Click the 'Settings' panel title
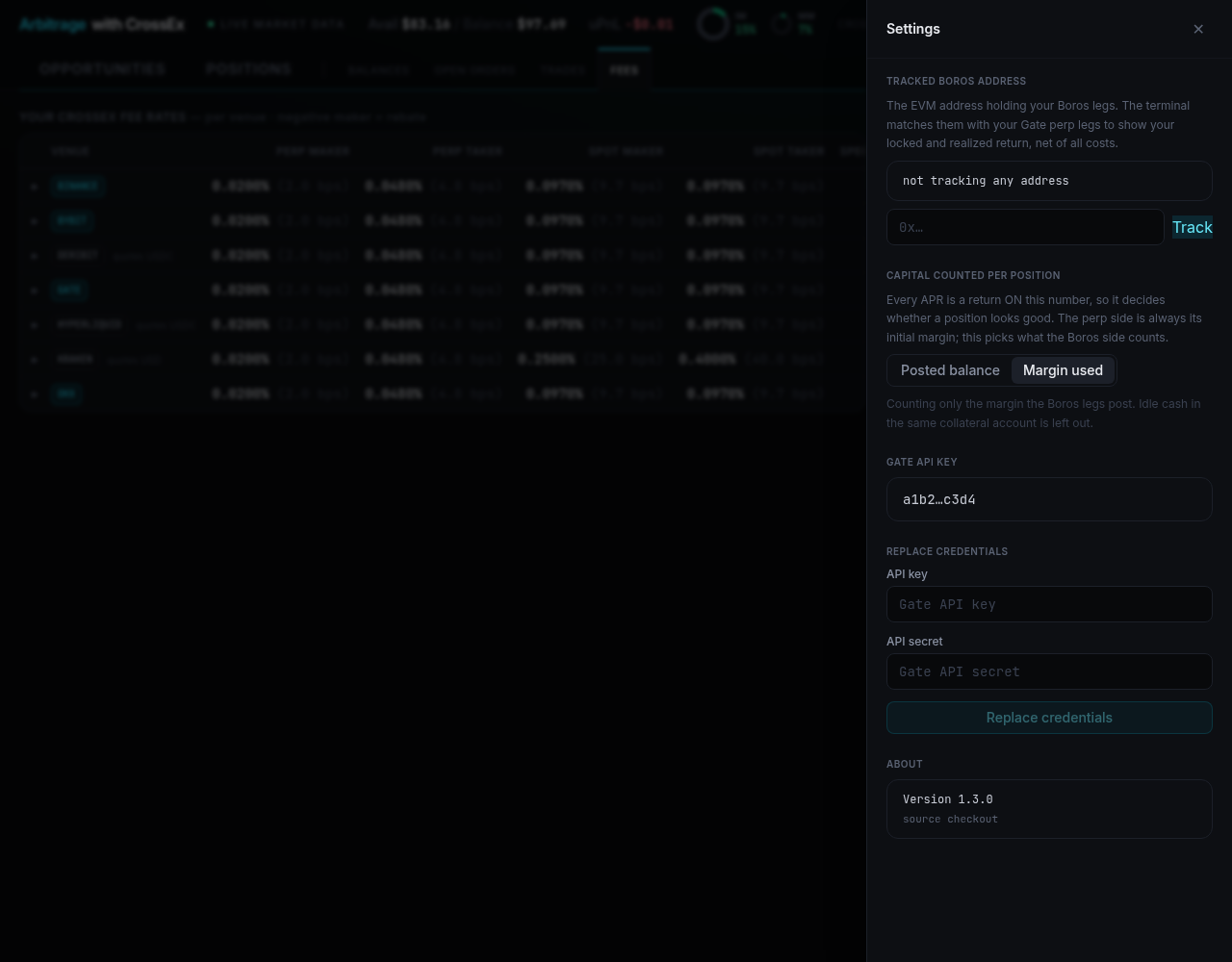The height and width of the screenshot is (962, 1232). click(x=913, y=29)
